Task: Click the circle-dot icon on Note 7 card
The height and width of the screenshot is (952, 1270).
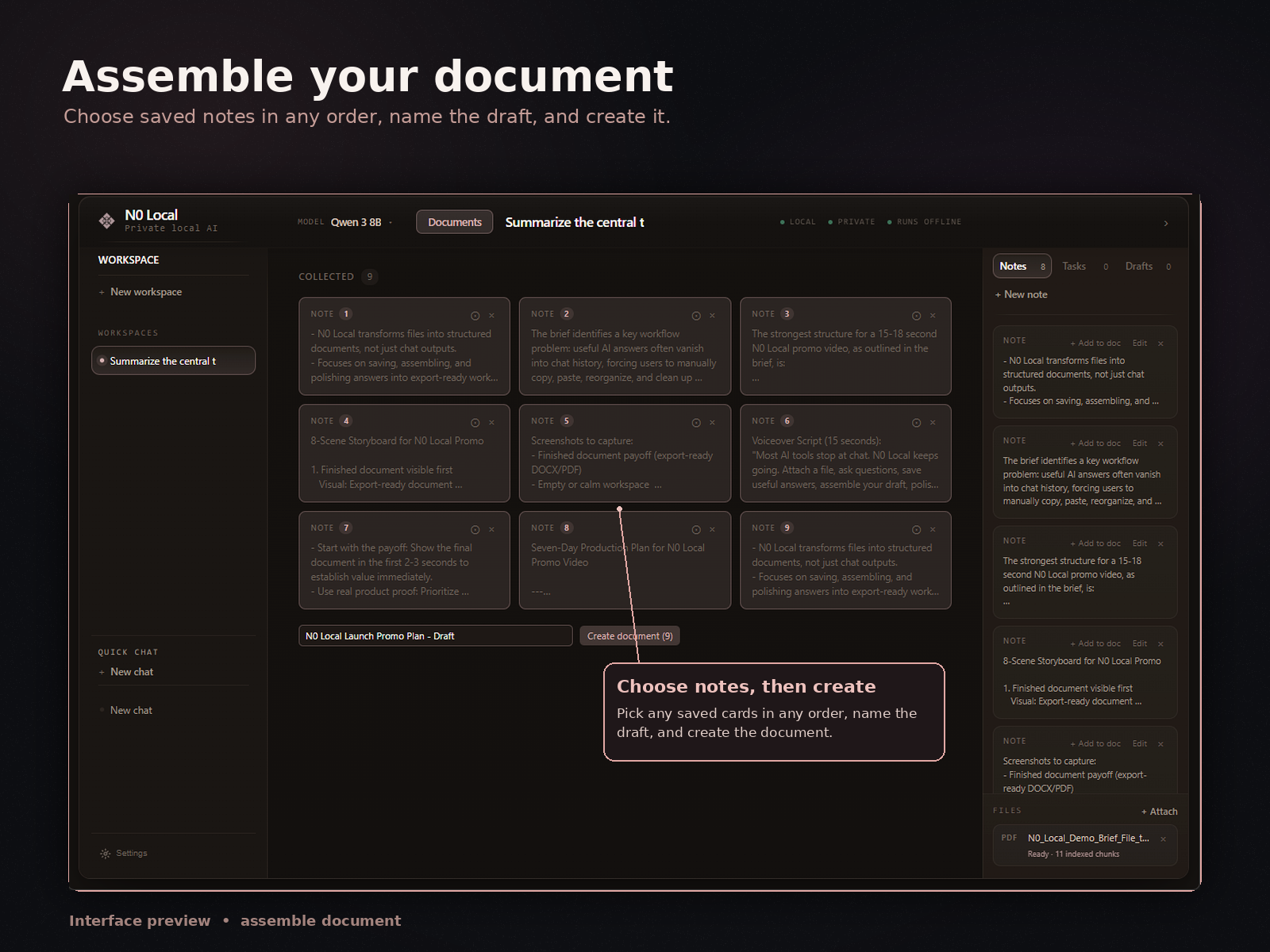Action: tap(475, 530)
